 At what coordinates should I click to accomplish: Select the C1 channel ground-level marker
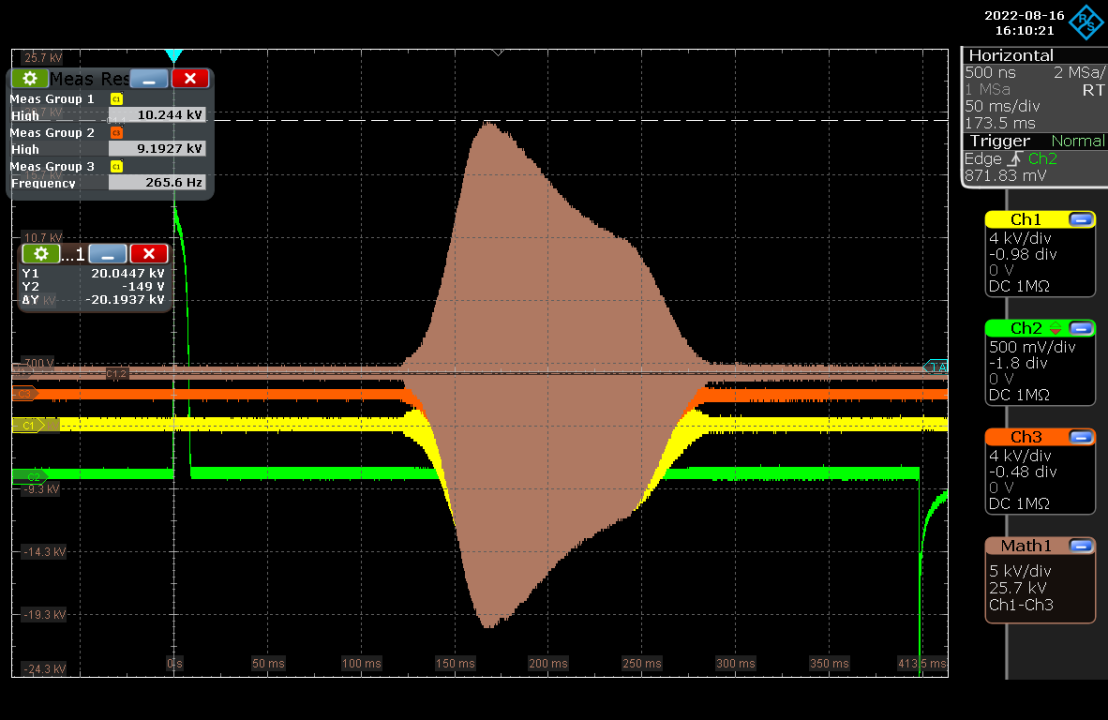point(30,425)
